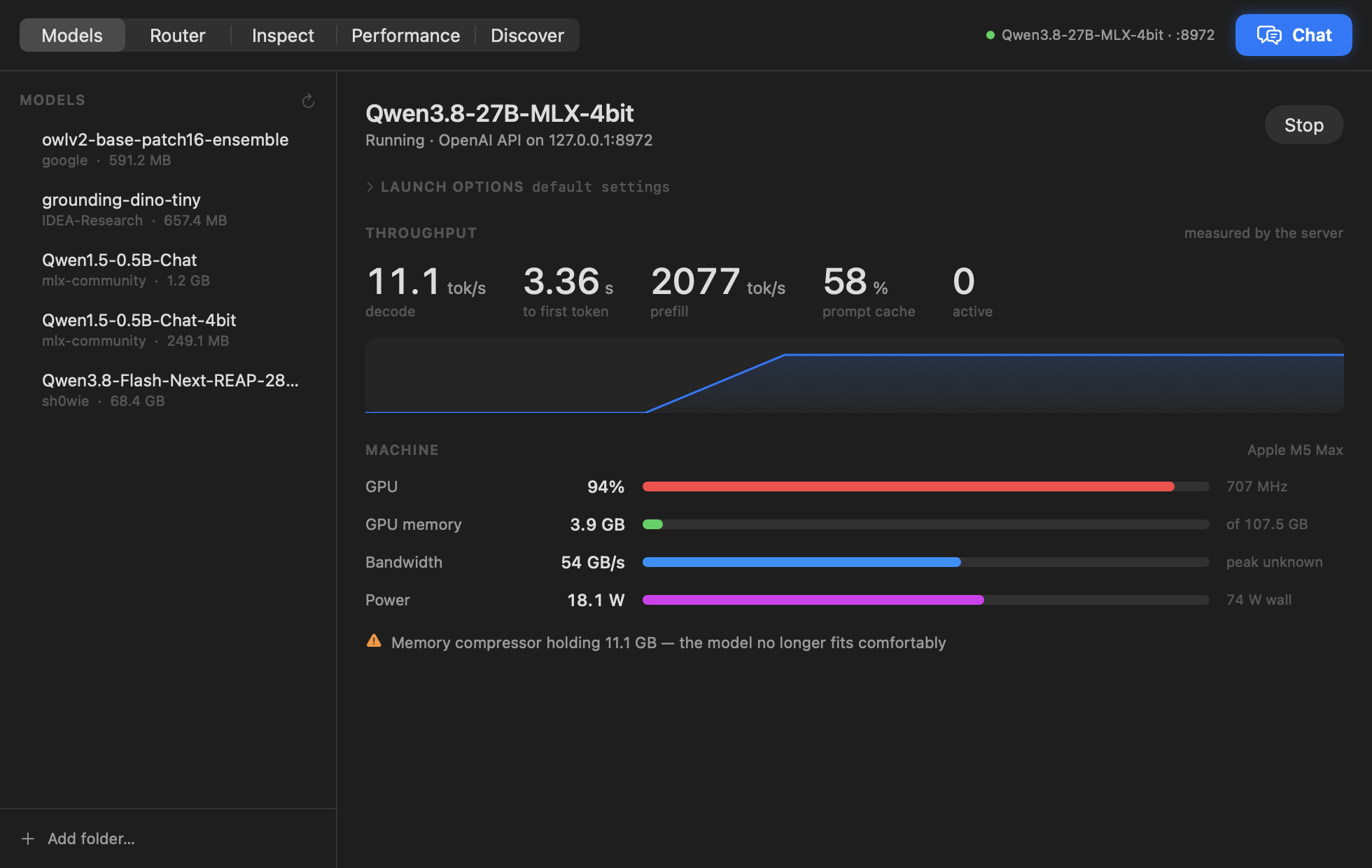
Task: Click the MODELS sidebar header
Action: pos(52,100)
